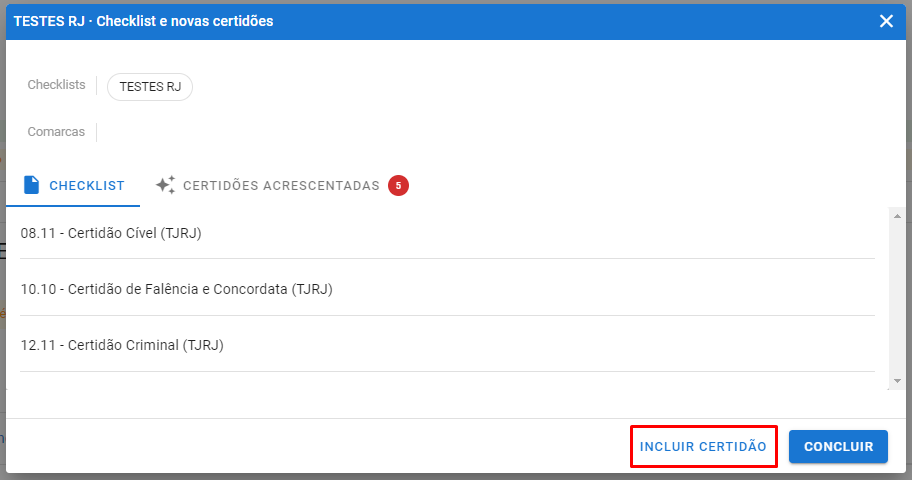Click the sparkle icon for added certidões
The width and height of the screenshot is (912, 480).
click(165, 185)
